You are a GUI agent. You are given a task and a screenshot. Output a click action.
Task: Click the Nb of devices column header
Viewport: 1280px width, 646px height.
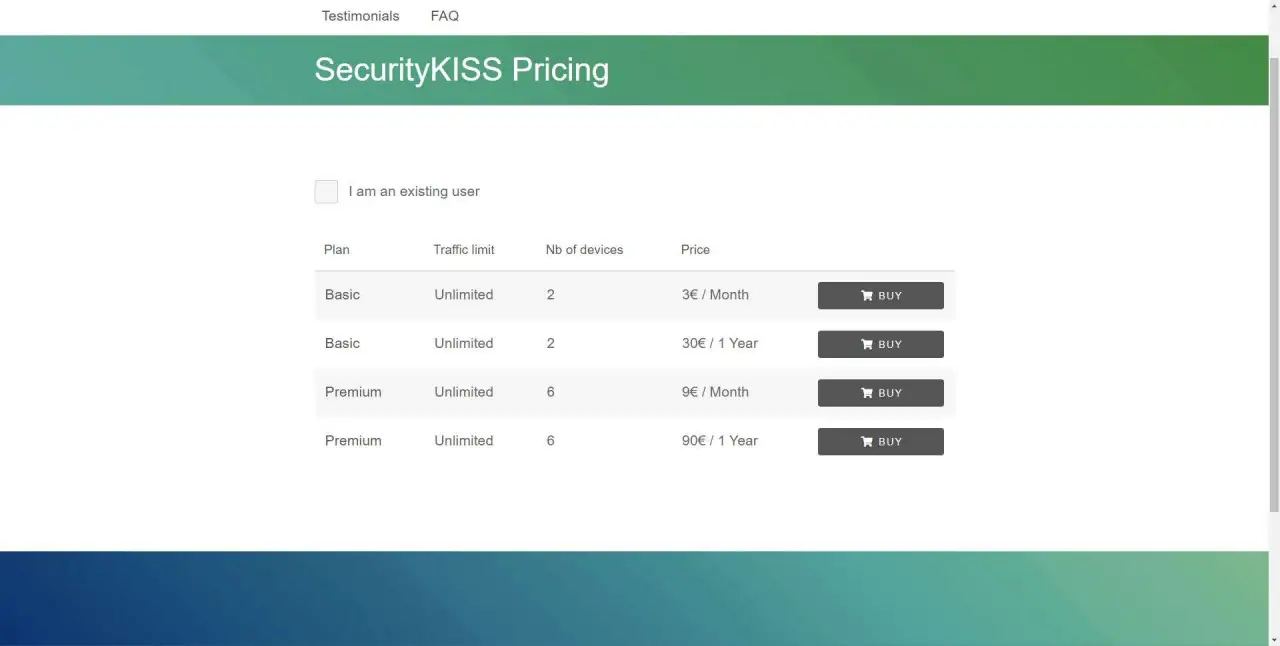[584, 250]
